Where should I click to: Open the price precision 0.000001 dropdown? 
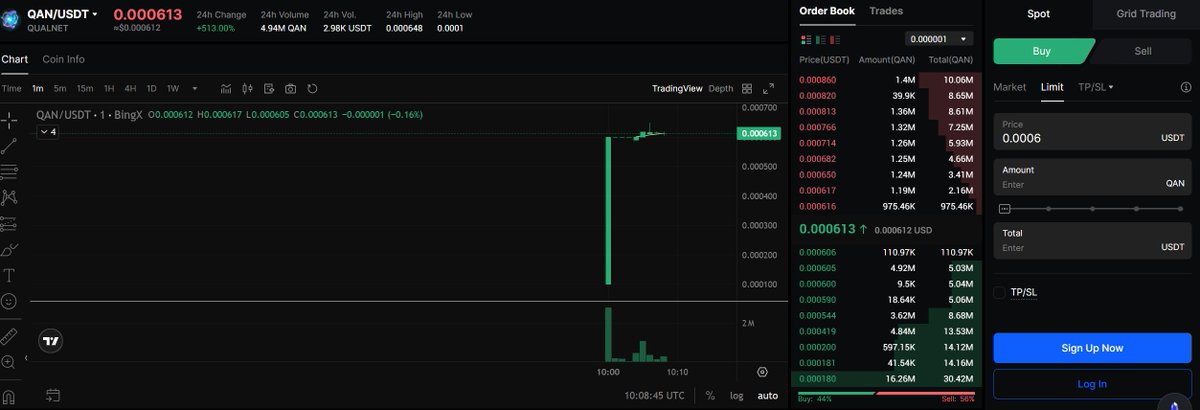[x=938, y=39]
